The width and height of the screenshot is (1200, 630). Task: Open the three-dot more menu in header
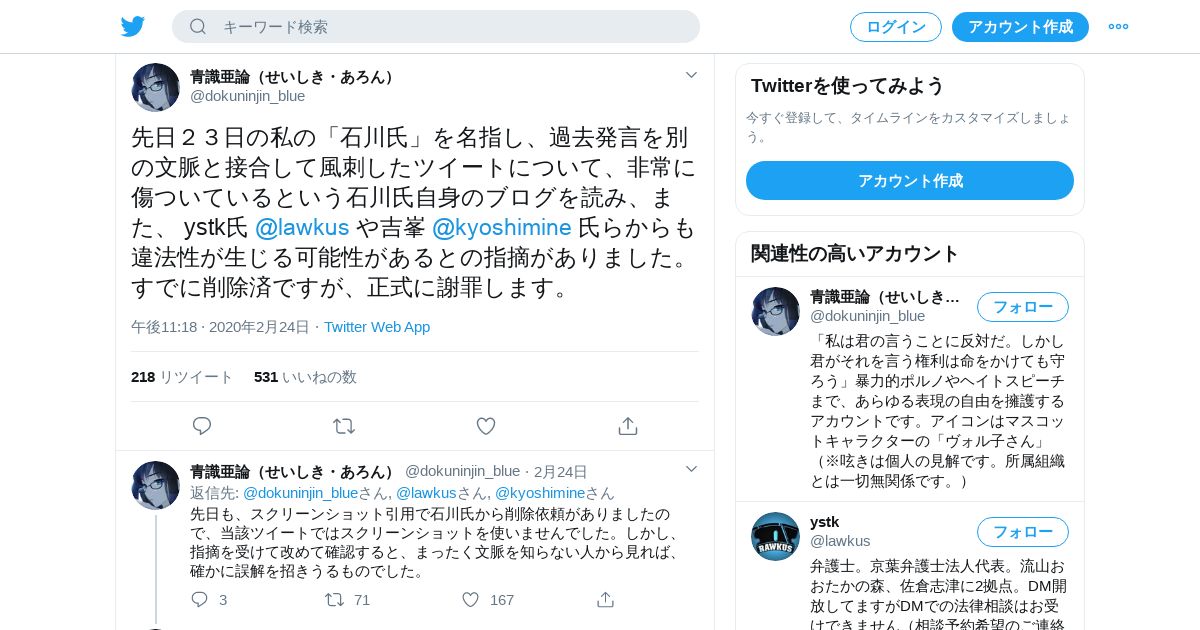point(1118,27)
